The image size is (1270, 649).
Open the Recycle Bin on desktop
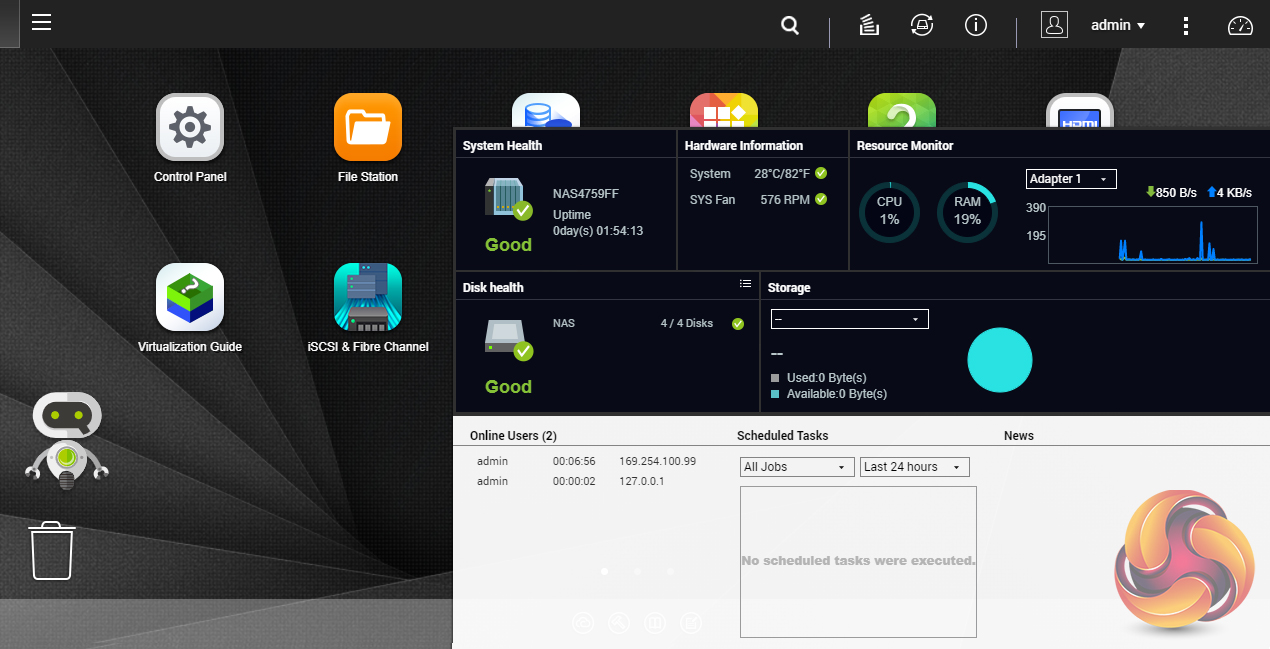tap(52, 550)
